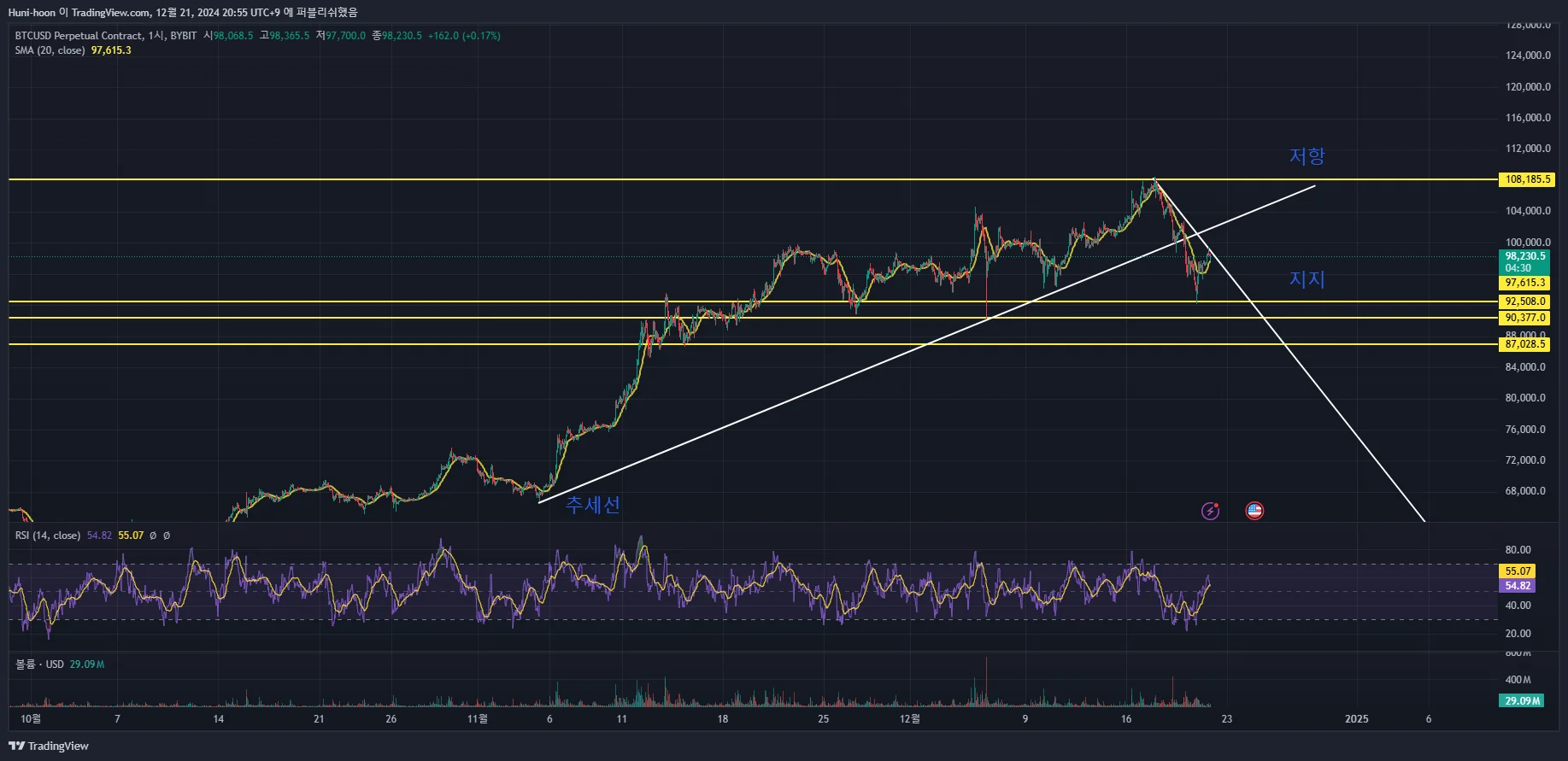Click the TradingView logo at bottom left
The image size is (1568, 761).
(49, 746)
